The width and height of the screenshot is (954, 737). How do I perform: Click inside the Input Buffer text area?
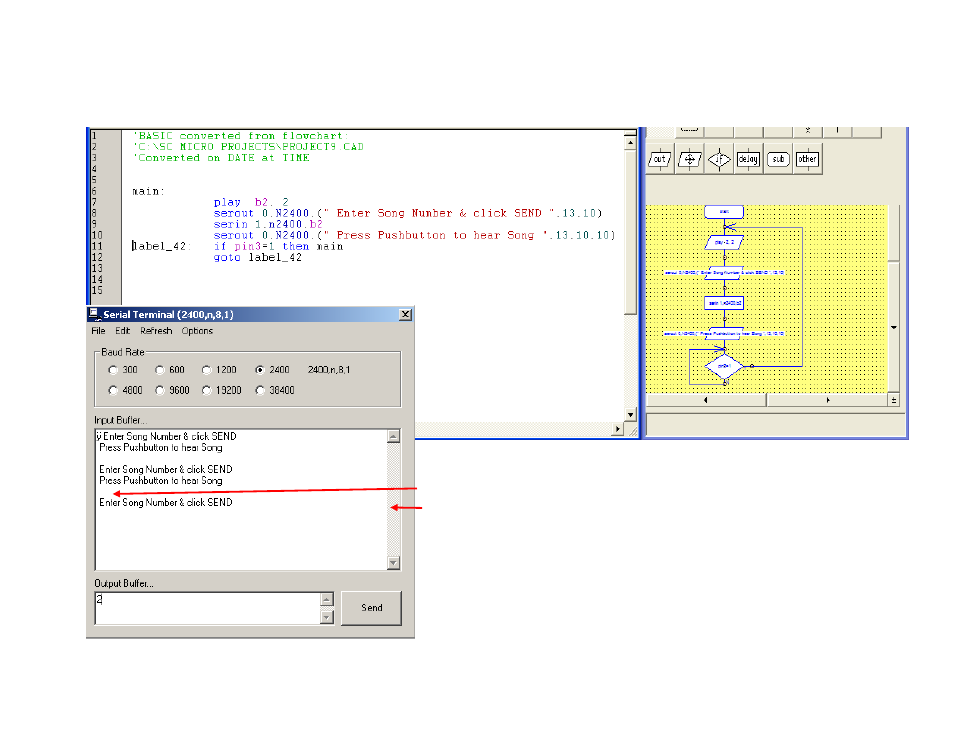[241, 500]
